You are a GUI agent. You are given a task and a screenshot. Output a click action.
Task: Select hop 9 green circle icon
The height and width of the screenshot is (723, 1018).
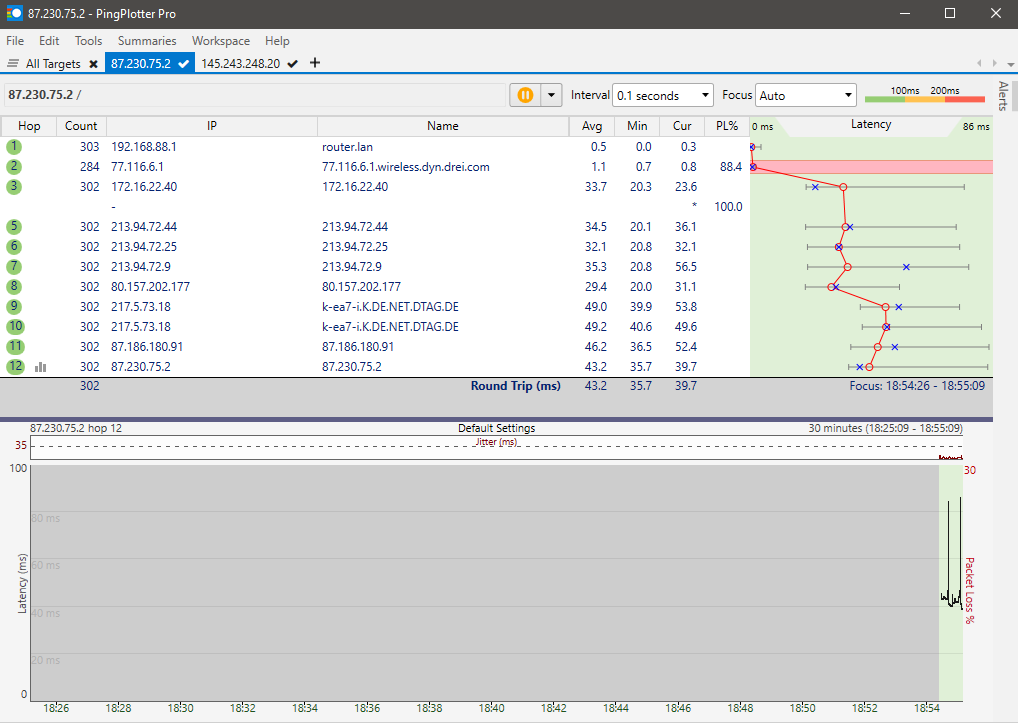pyautogui.click(x=14, y=306)
